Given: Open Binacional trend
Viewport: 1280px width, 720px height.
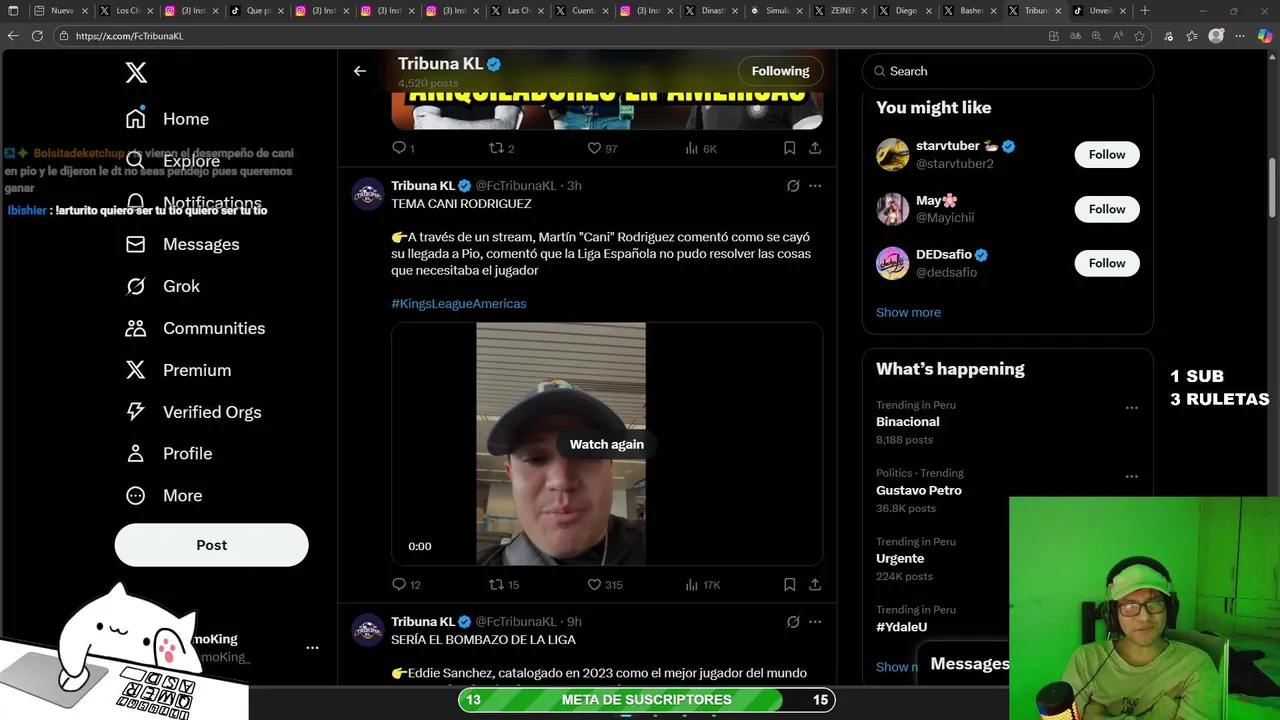Looking at the screenshot, I should tap(907, 422).
